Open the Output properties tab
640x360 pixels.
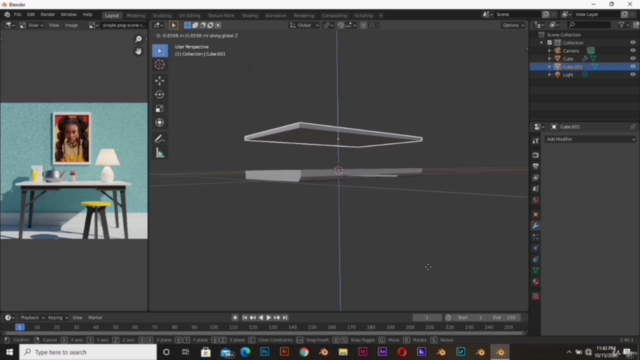(x=536, y=167)
